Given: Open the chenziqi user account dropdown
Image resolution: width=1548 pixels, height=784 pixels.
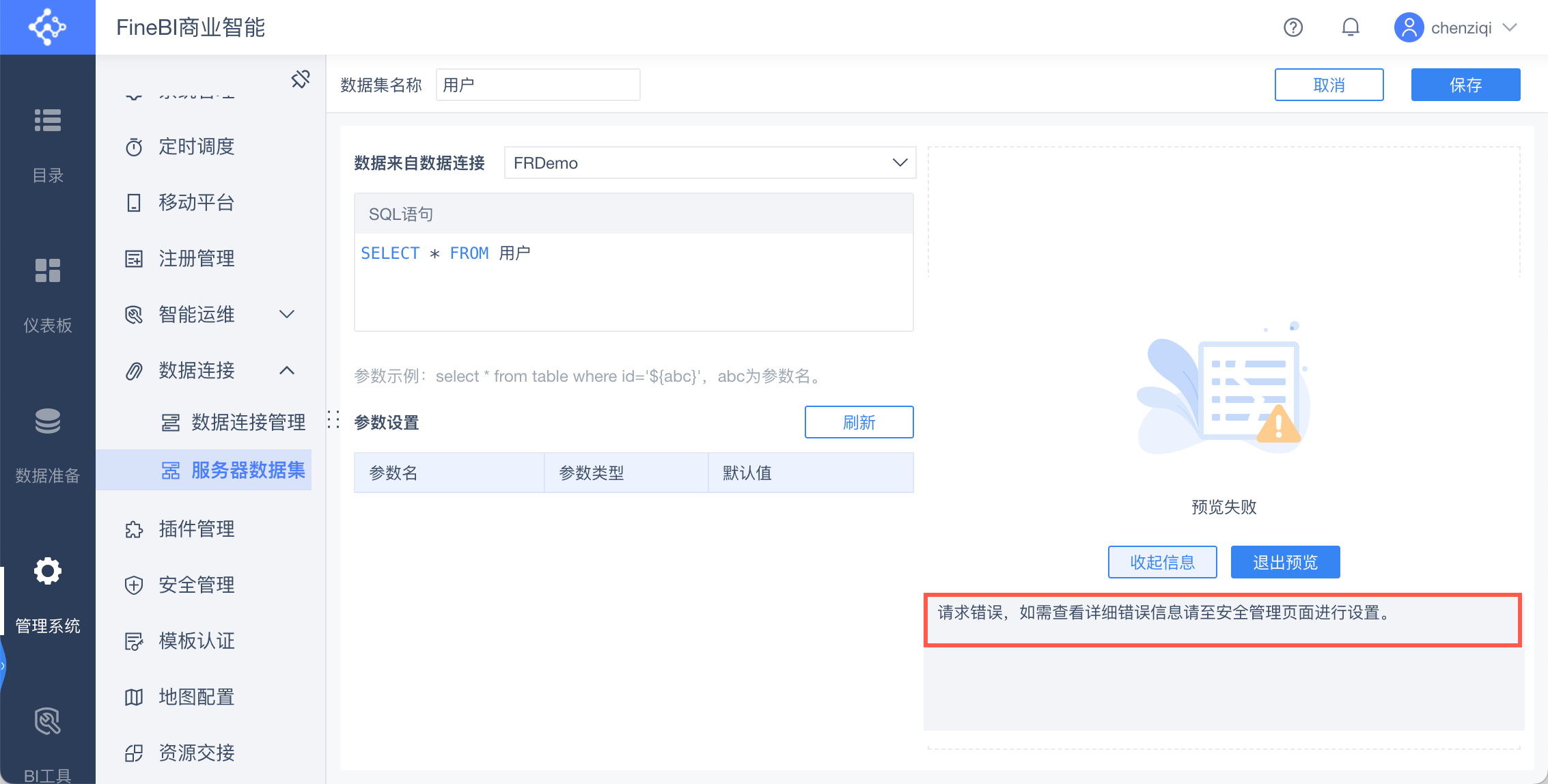Looking at the screenshot, I should [1456, 27].
